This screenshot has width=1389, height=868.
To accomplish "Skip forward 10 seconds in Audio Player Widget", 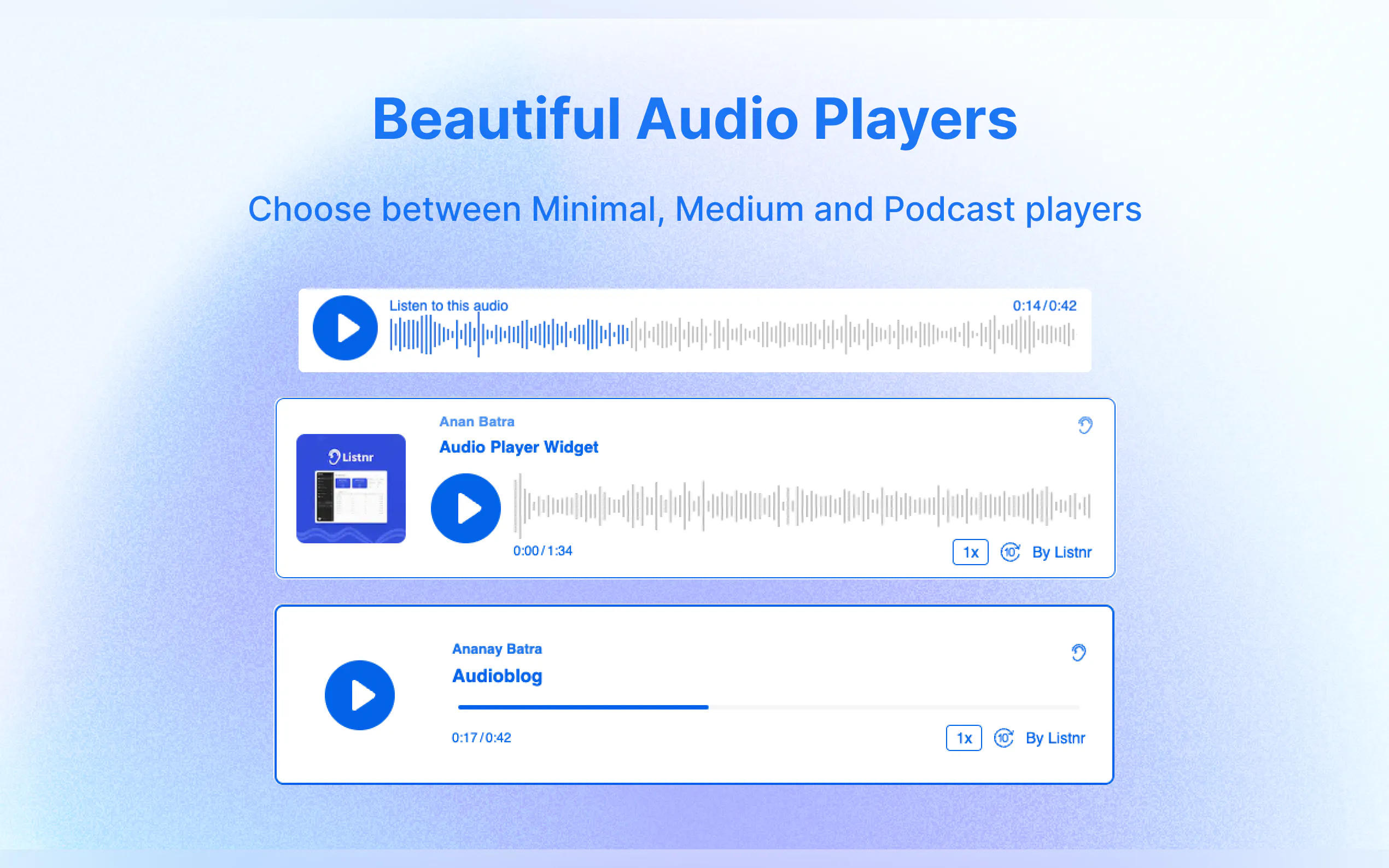I will (1010, 552).
